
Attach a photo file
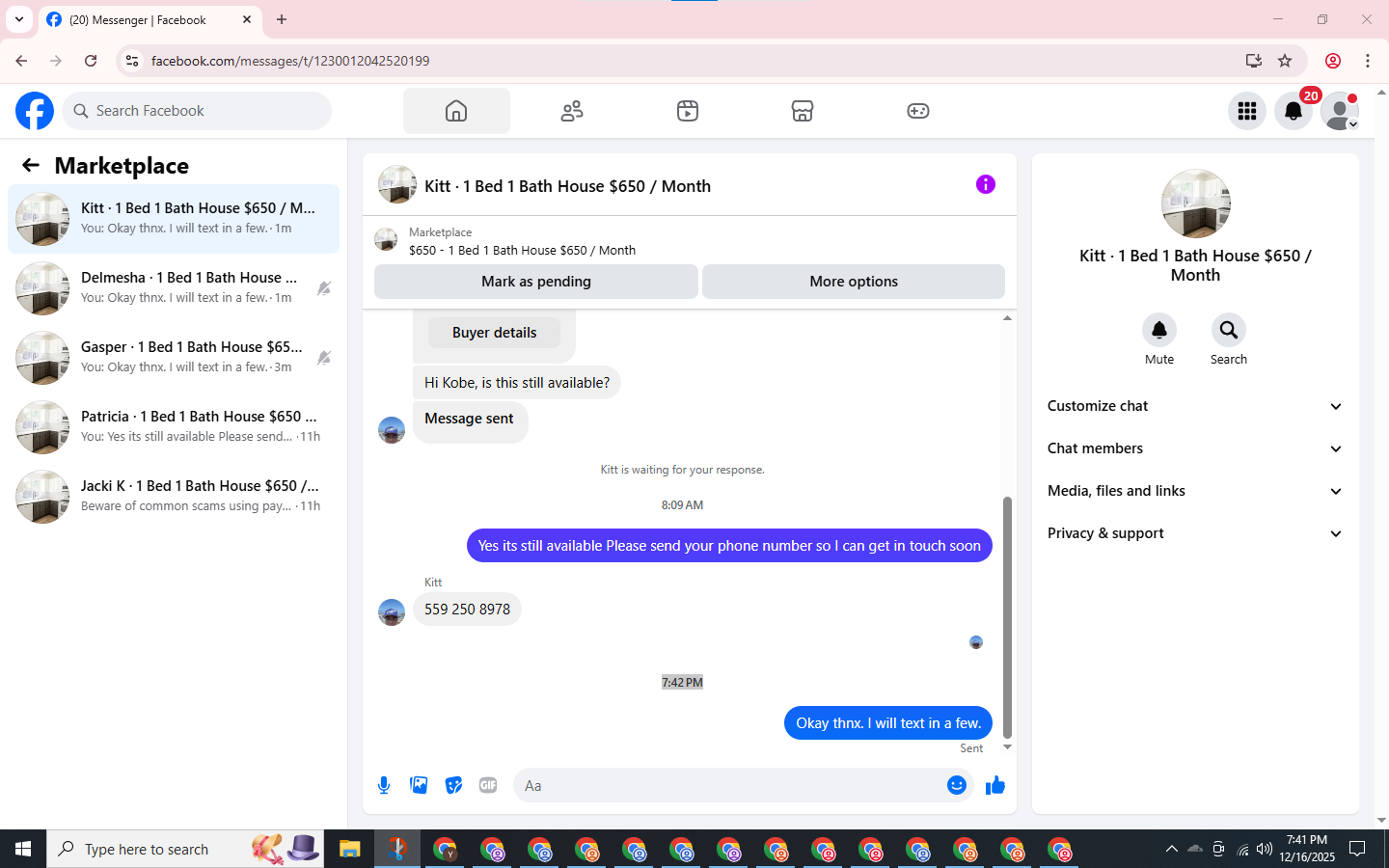(419, 785)
